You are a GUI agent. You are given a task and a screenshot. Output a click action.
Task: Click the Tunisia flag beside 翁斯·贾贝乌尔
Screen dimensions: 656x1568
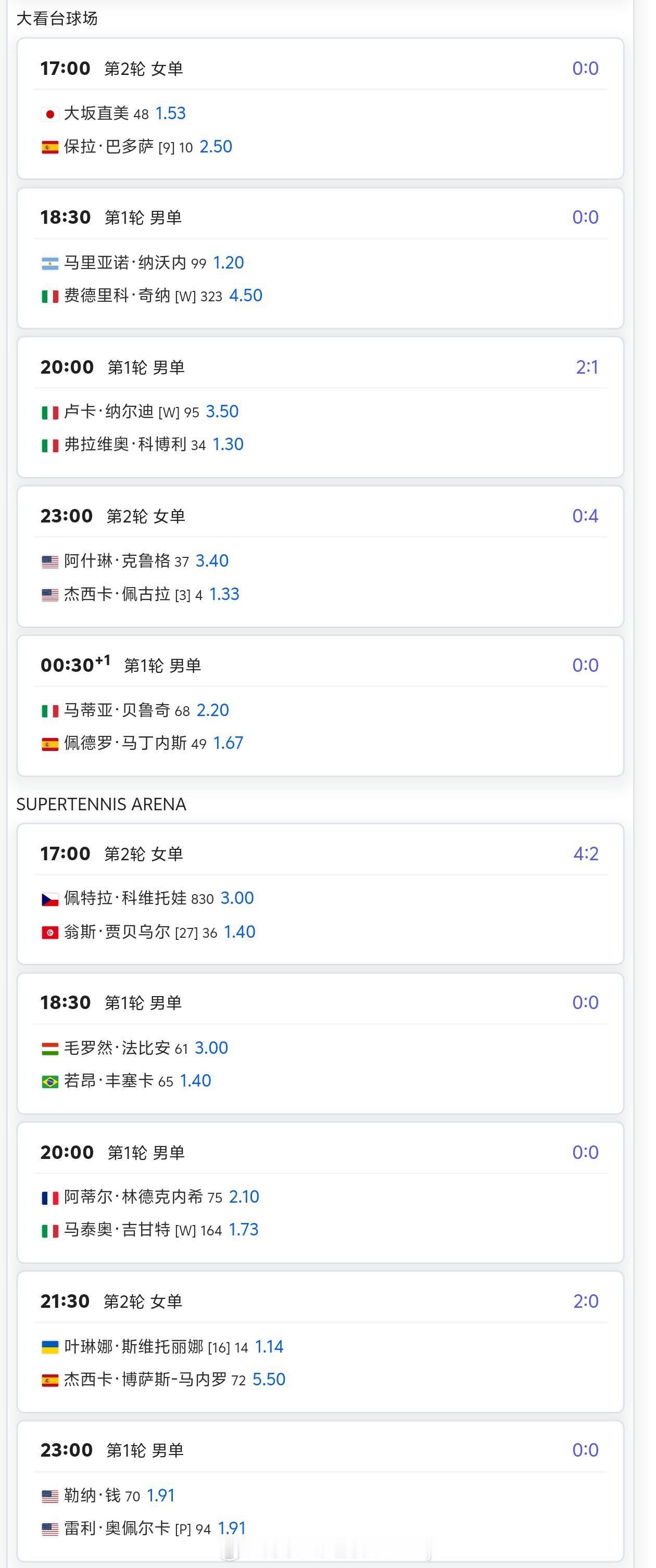click(50, 933)
